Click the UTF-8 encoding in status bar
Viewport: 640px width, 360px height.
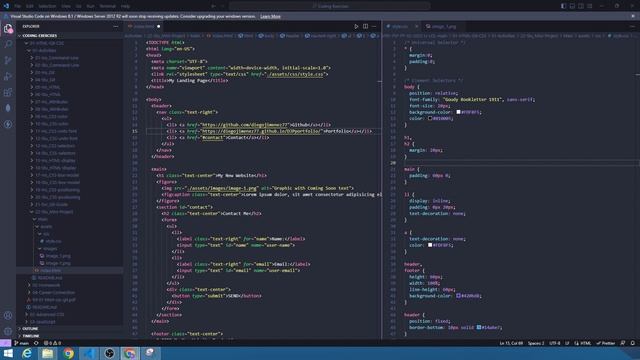click(x=555, y=343)
